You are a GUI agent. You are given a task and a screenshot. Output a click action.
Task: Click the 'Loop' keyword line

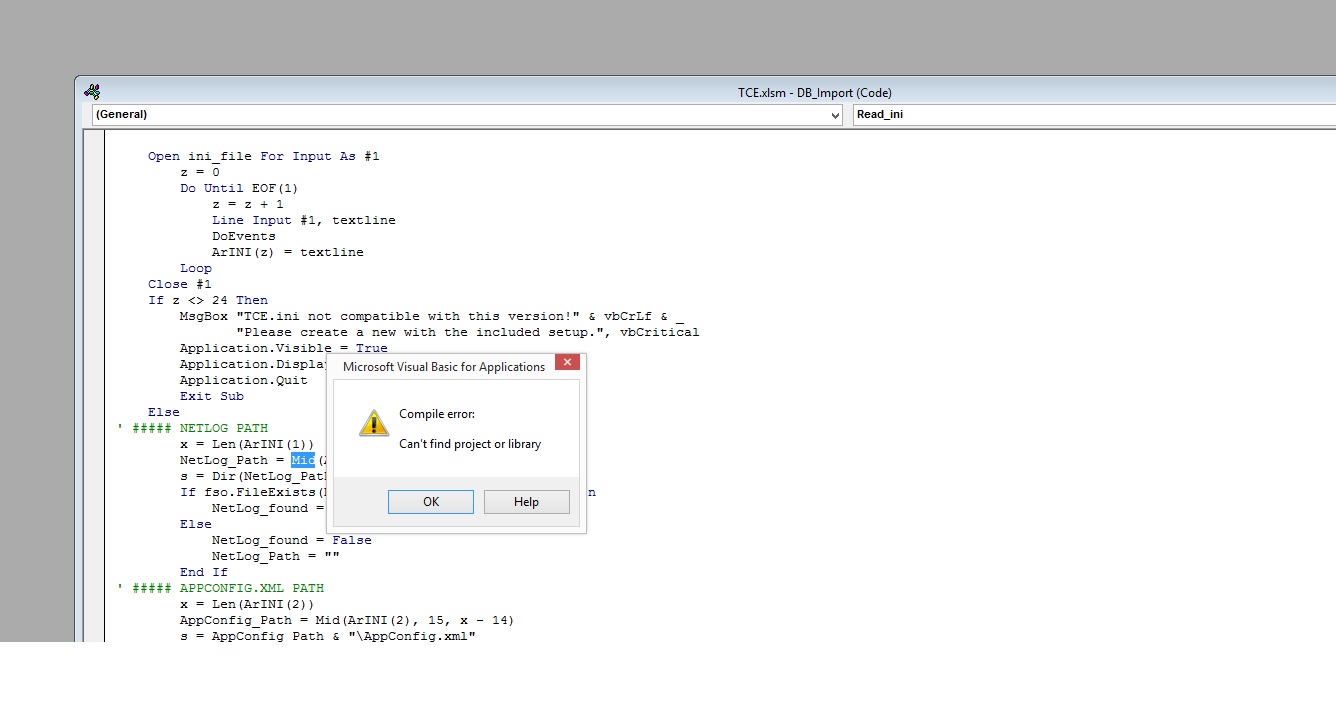pyautogui.click(x=196, y=268)
